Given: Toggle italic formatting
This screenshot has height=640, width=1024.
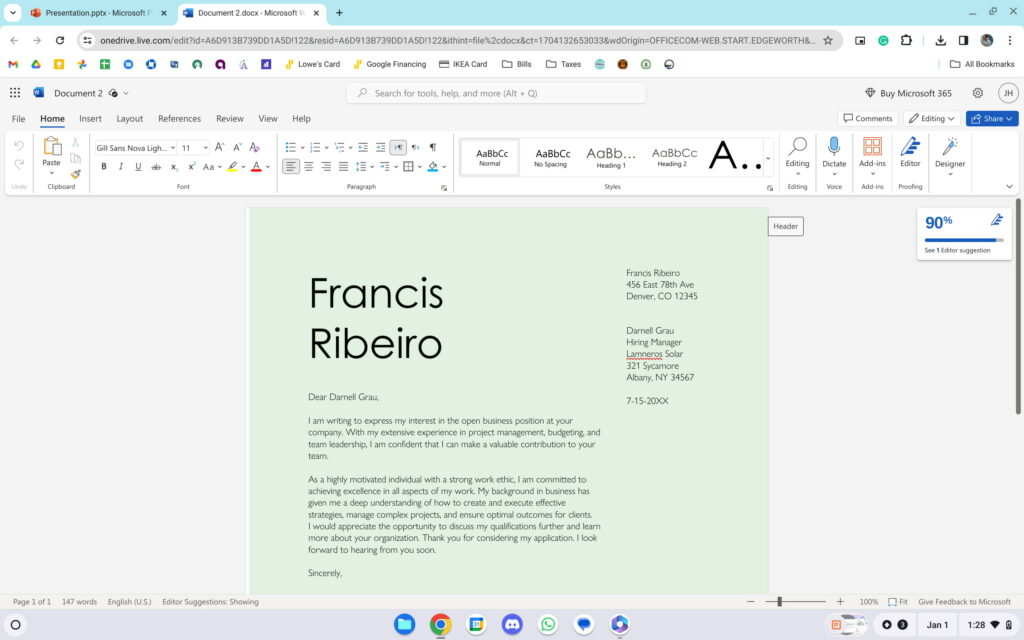Looking at the screenshot, I should pyautogui.click(x=121, y=166).
